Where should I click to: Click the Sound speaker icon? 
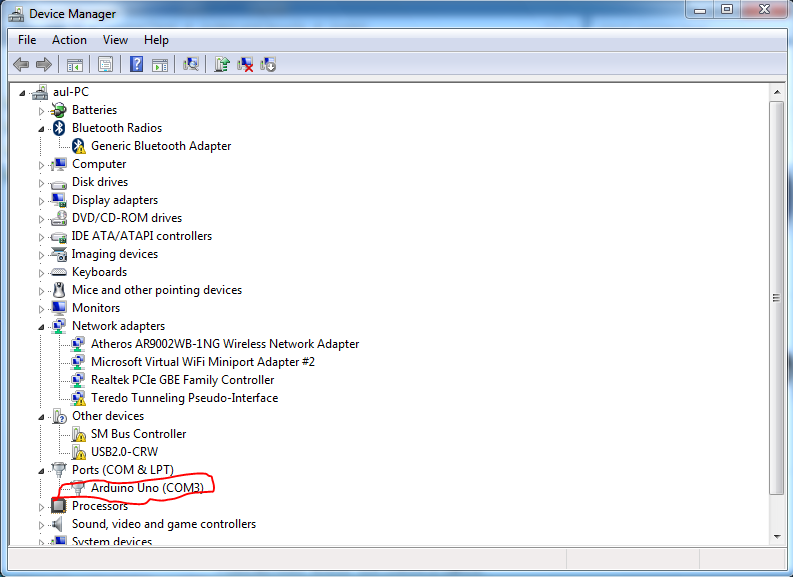(x=58, y=524)
